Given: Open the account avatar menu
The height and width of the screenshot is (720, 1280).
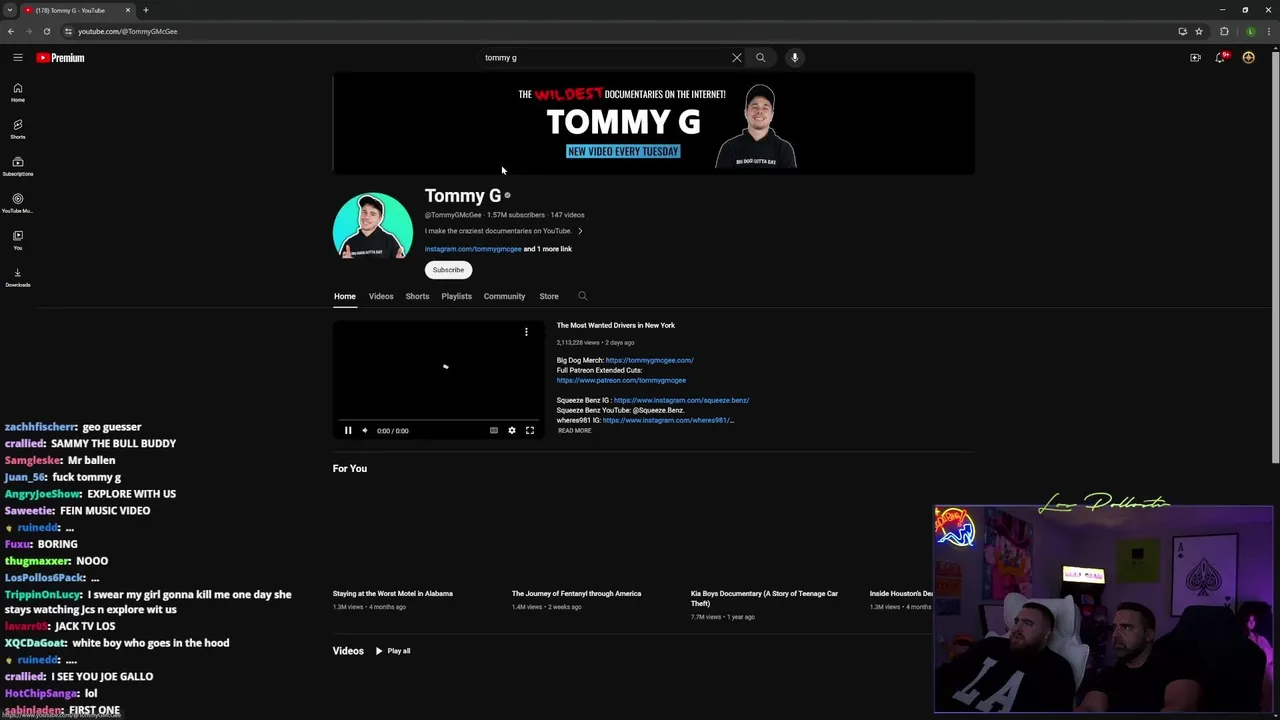Looking at the screenshot, I should click(1248, 58).
